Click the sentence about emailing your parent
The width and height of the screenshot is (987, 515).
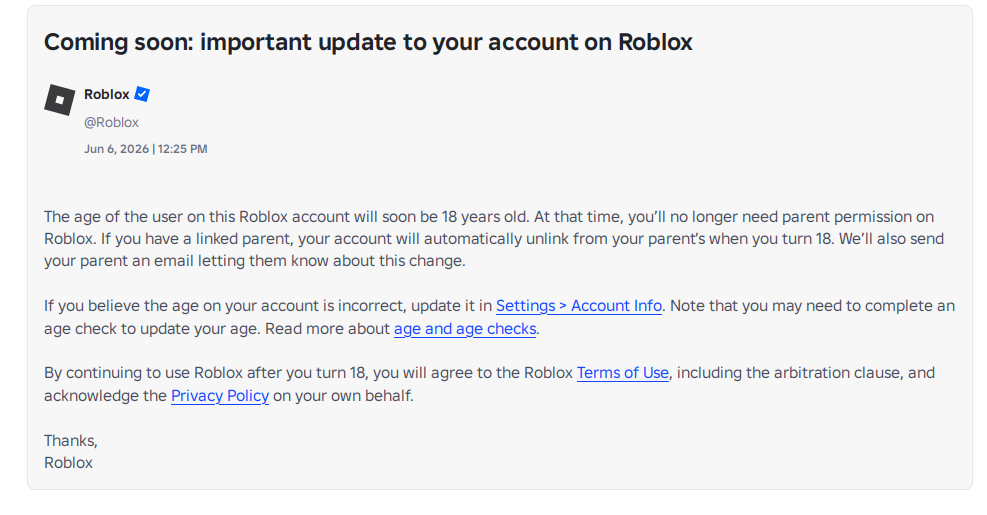click(x=494, y=250)
